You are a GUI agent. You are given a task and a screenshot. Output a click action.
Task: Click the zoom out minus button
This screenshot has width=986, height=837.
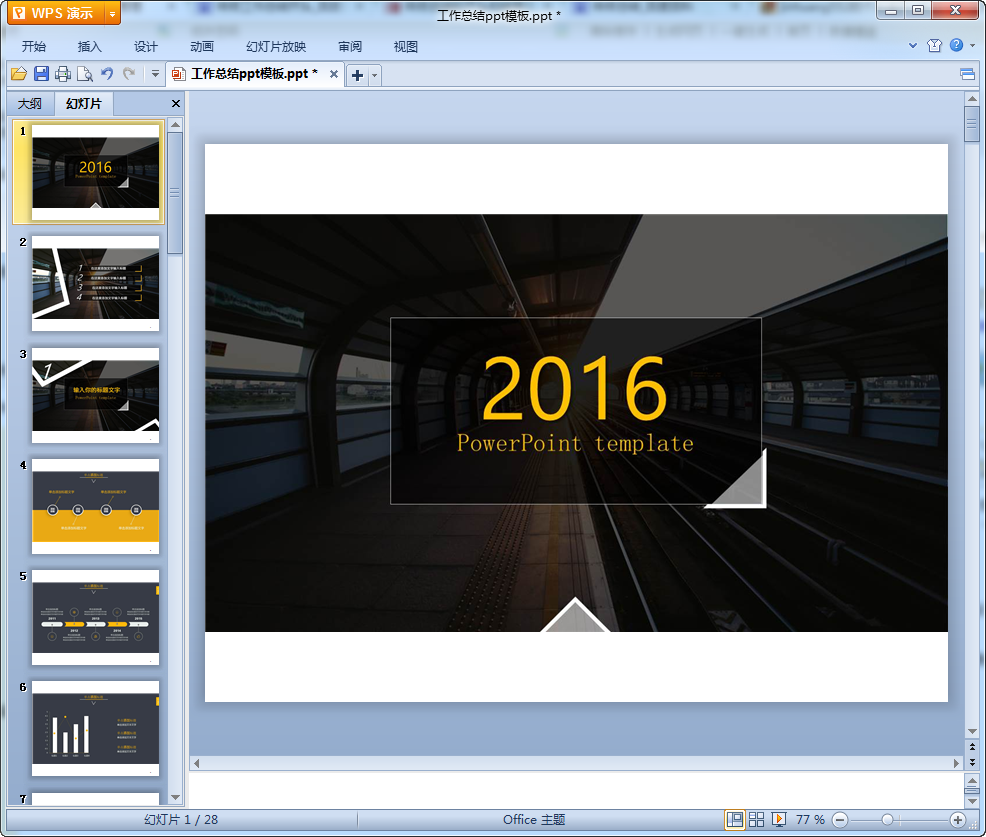point(840,819)
